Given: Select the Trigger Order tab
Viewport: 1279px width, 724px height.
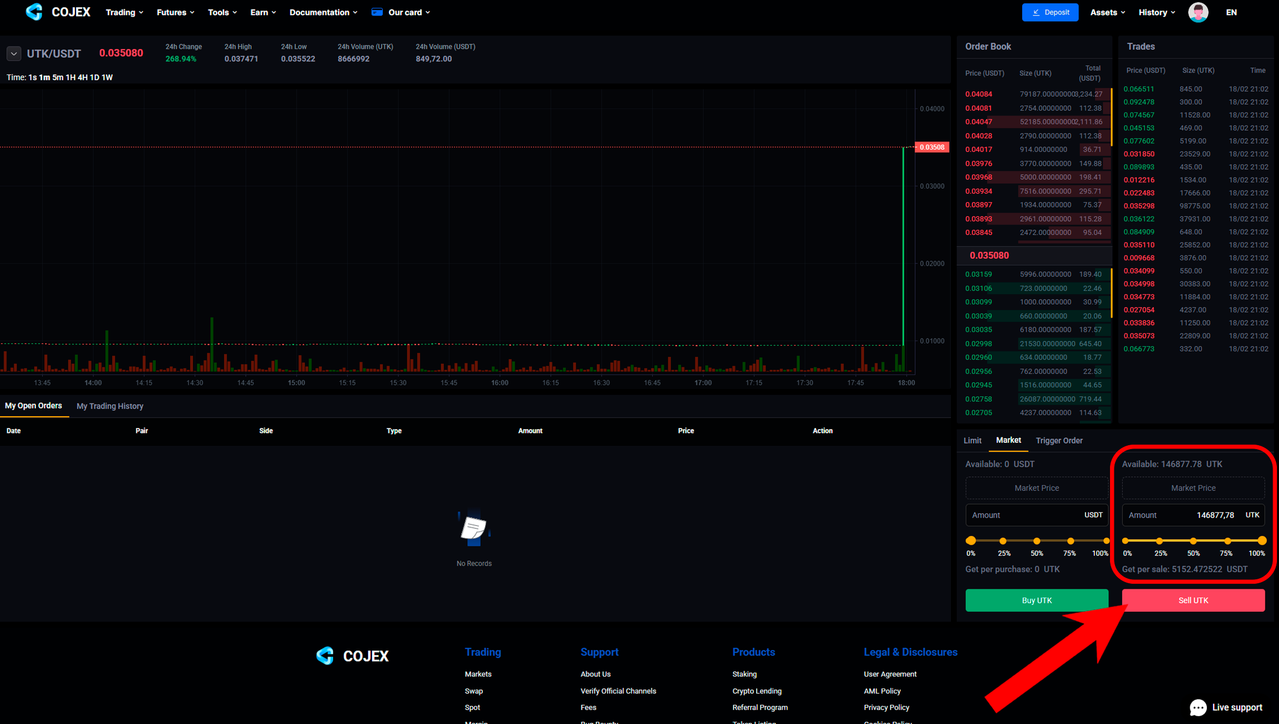Looking at the screenshot, I should pyautogui.click(x=1059, y=440).
